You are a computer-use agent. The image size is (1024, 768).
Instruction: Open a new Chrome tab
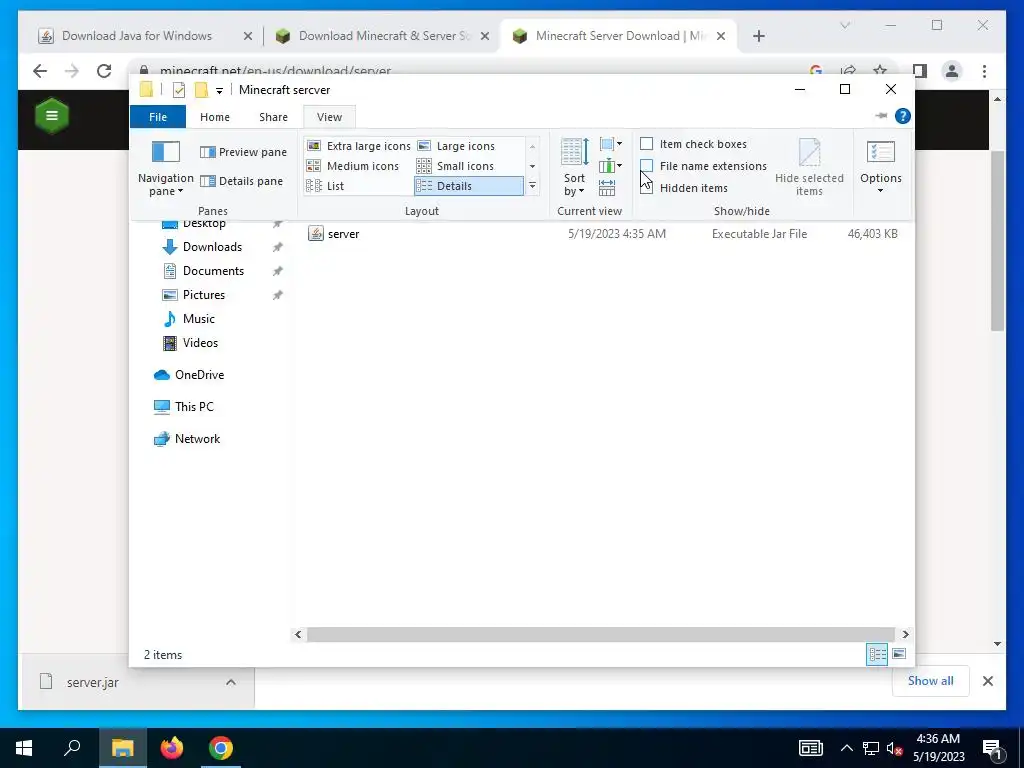[x=758, y=37]
